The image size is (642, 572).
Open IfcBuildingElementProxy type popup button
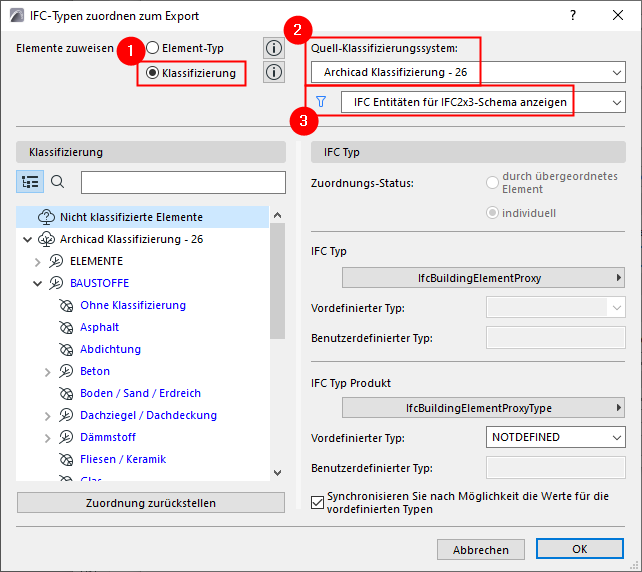coord(484,278)
